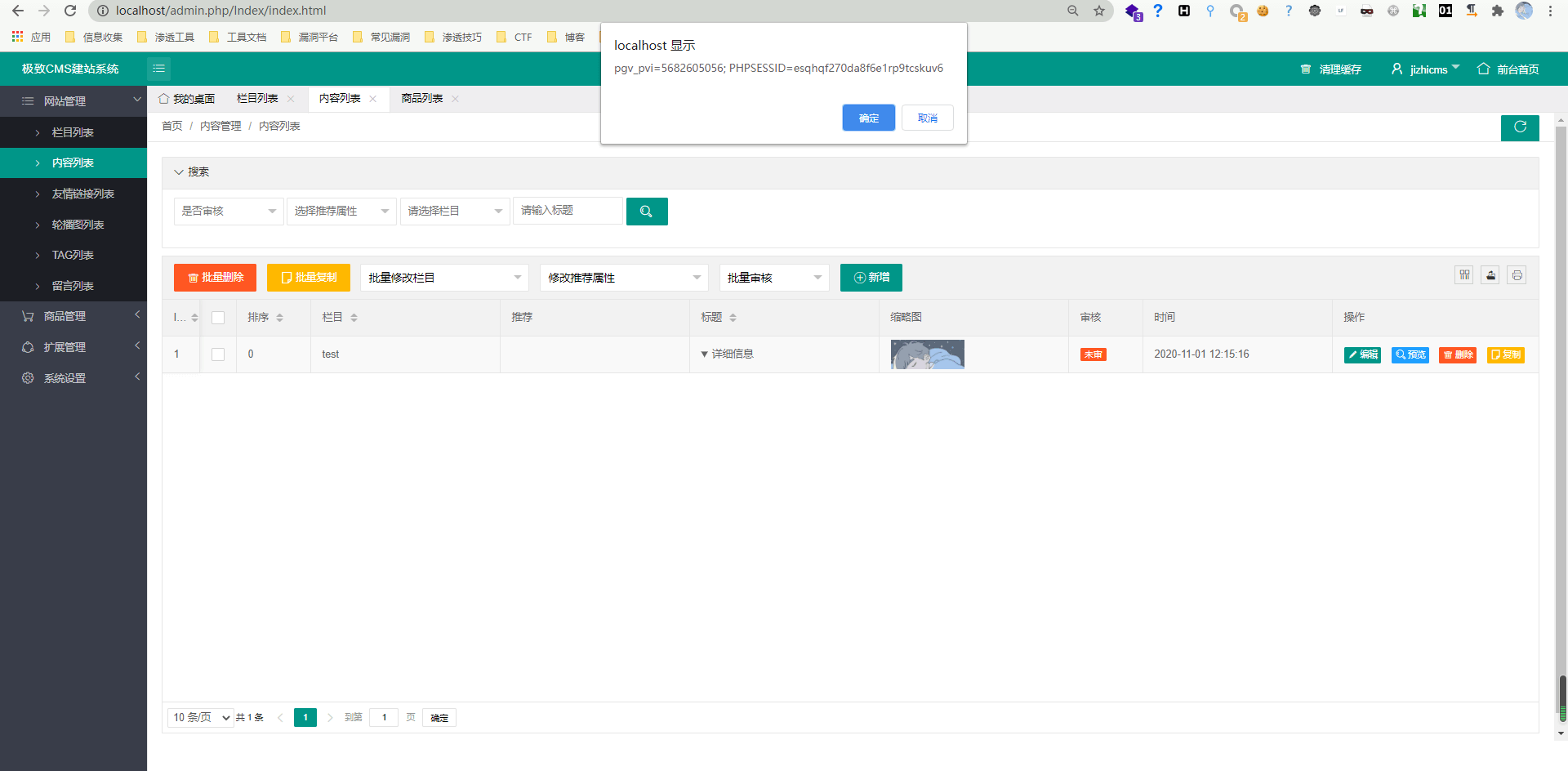Viewport: 1568px width, 771px height.
Task: Expand 系统设置 sidebar menu
Action: pyautogui.click(x=73, y=378)
